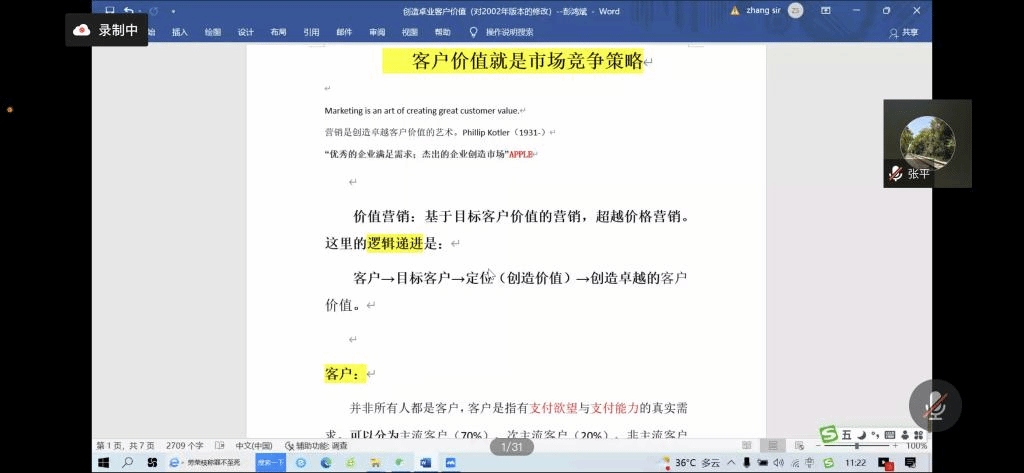The image size is (1024, 473).
Task: Open the quick access toolbar customize dropdown
Action: (x=173, y=11)
